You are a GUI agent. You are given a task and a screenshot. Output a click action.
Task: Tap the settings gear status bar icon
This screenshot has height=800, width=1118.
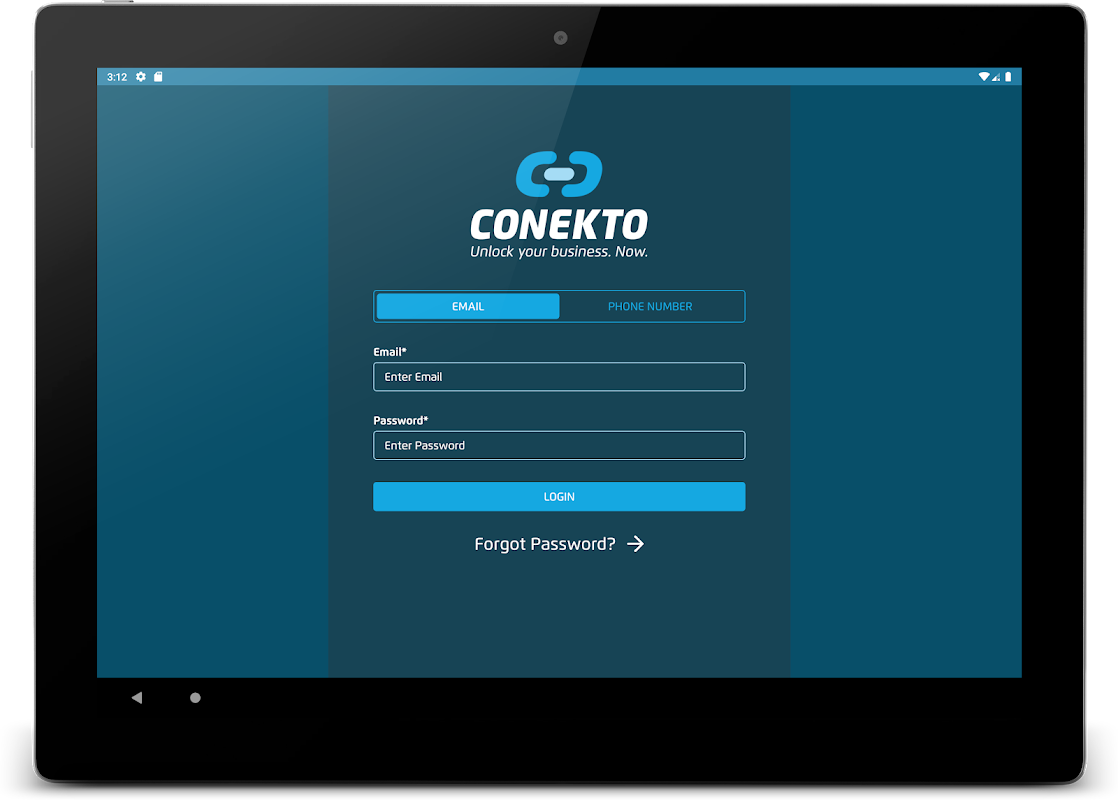coord(141,77)
